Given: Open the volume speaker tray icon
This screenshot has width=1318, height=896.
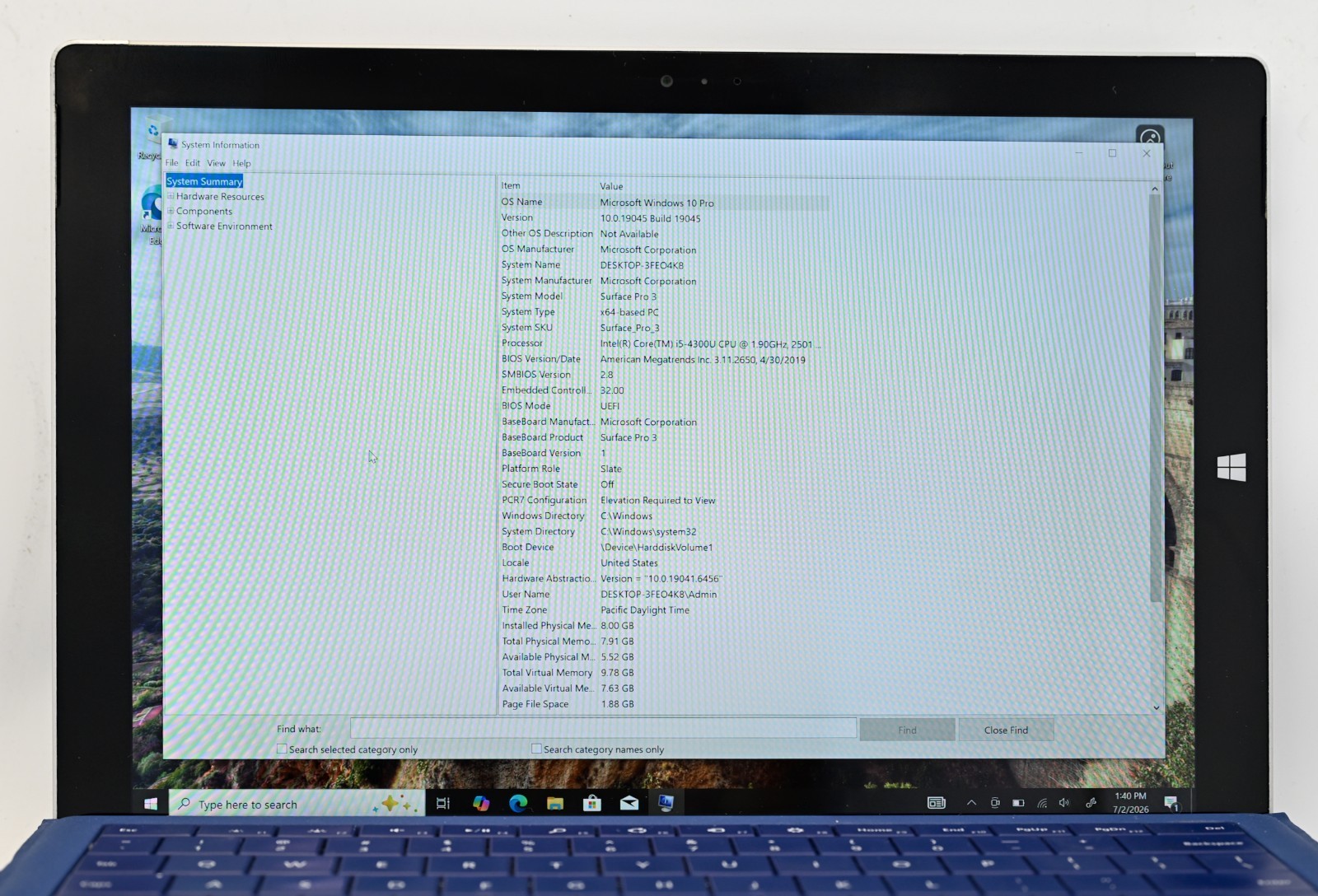Looking at the screenshot, I should pyautogui.click(x=1064, y=803).
